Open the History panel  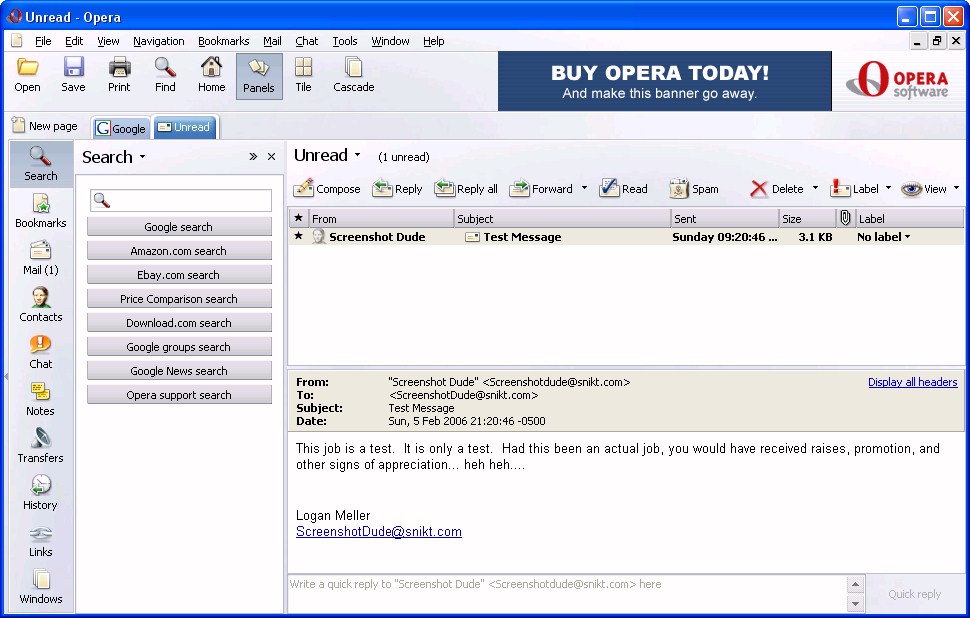[40, 493]
